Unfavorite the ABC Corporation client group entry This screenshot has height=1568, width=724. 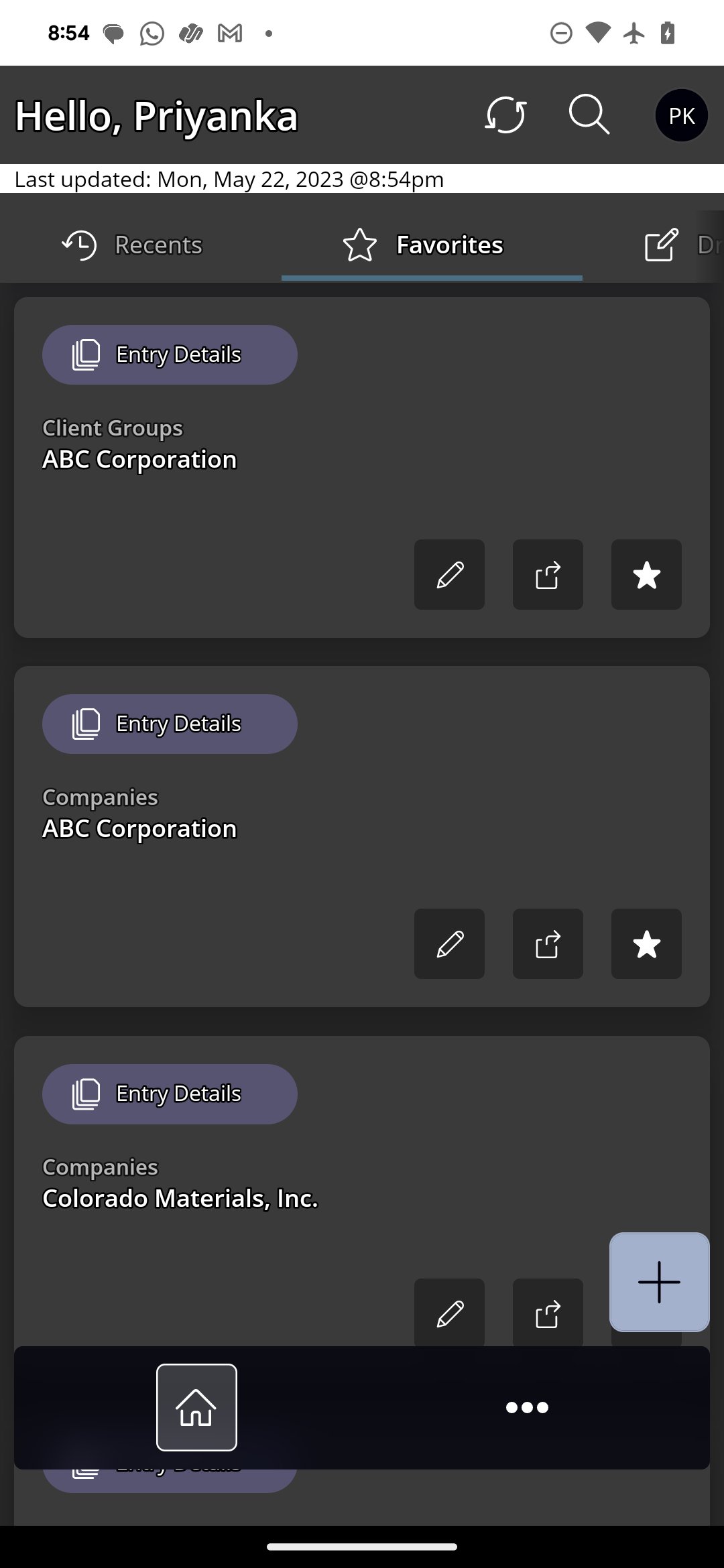[646, 575]
